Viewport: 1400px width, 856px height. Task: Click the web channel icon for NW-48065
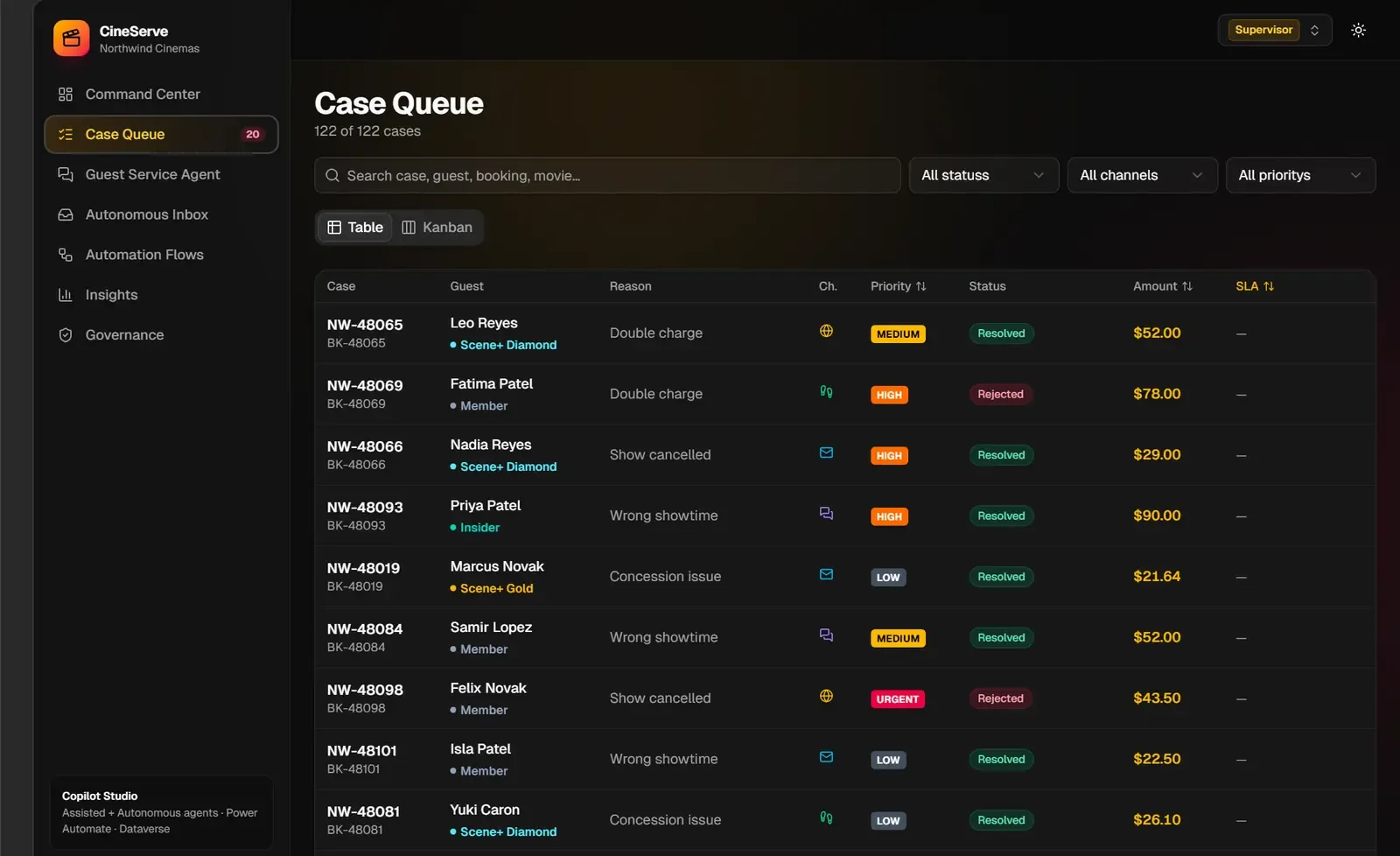[826, 331]
